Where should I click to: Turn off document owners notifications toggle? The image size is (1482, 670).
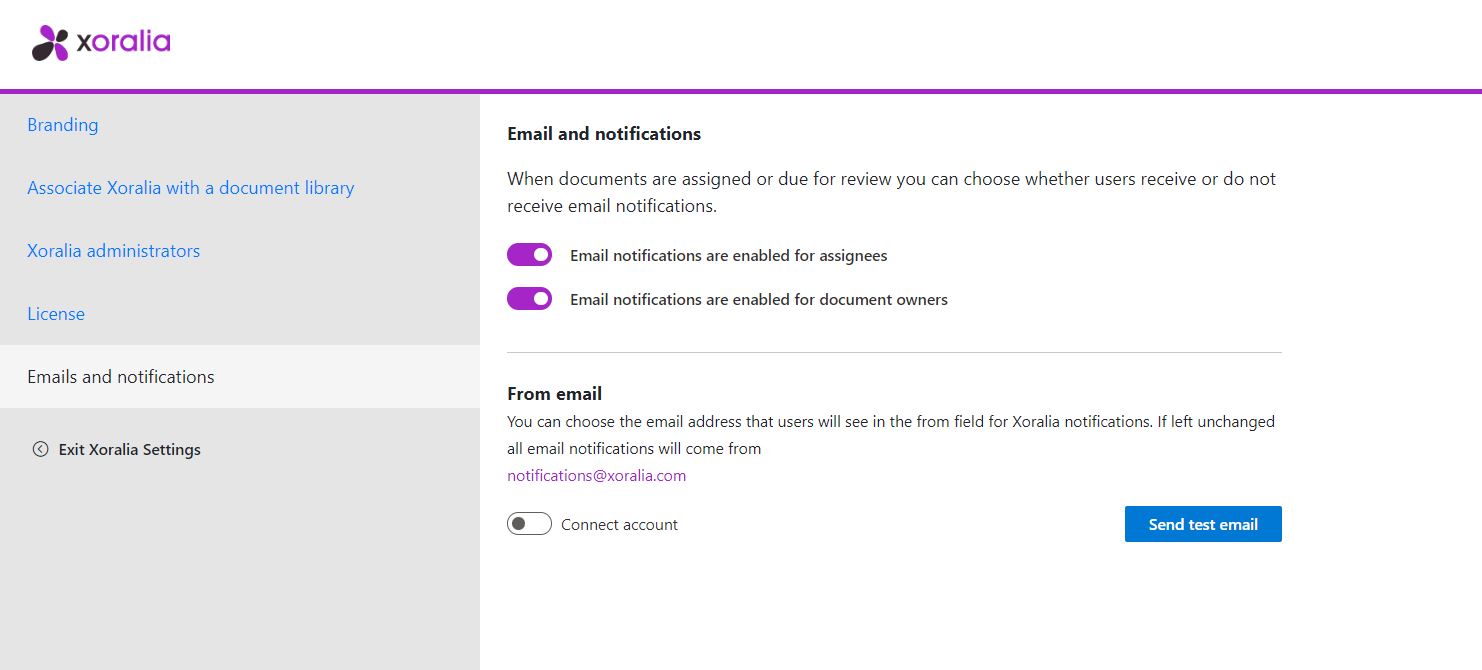click(x=529, y=299)
